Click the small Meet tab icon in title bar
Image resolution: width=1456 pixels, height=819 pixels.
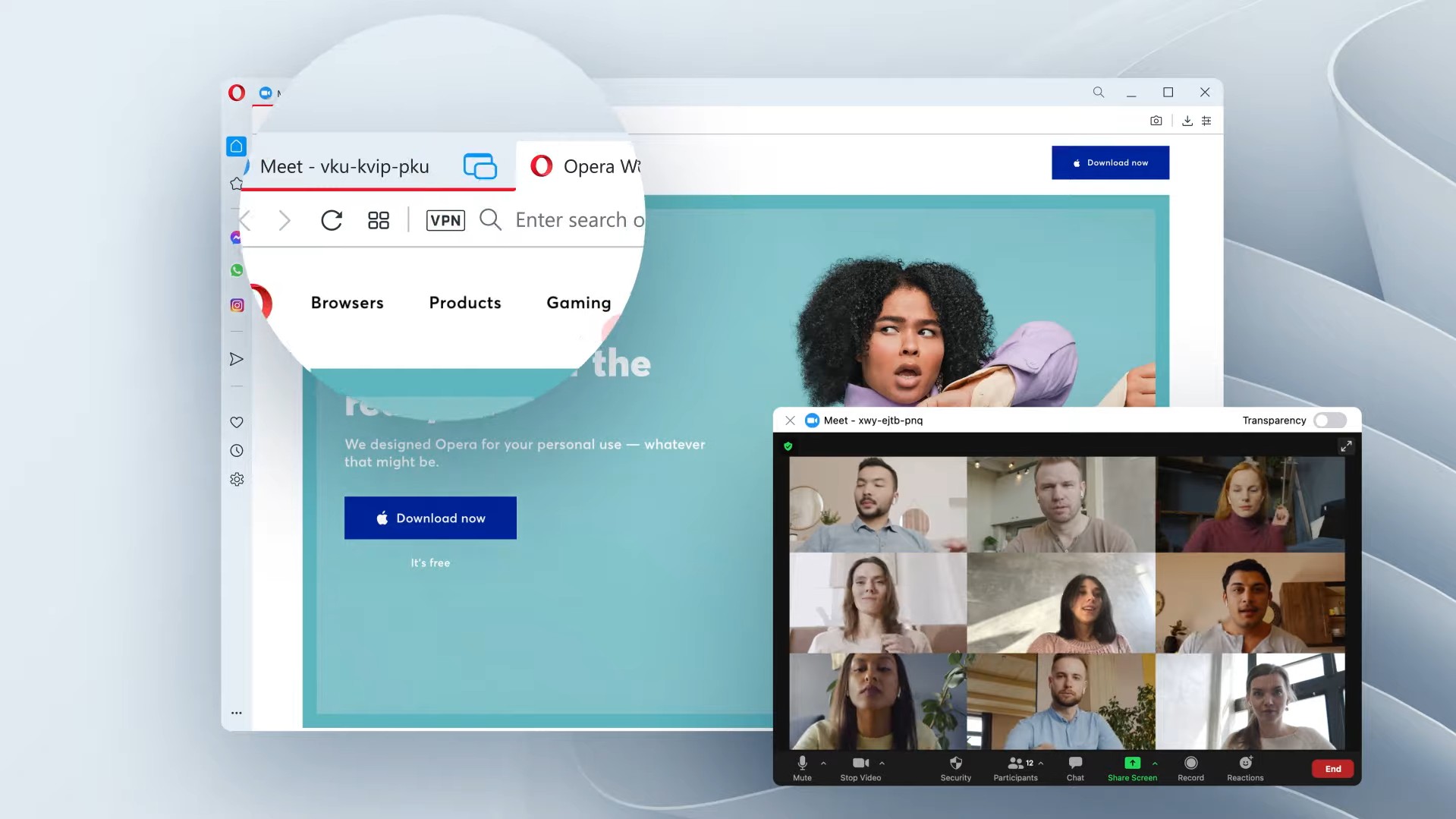tap(265, 93)
